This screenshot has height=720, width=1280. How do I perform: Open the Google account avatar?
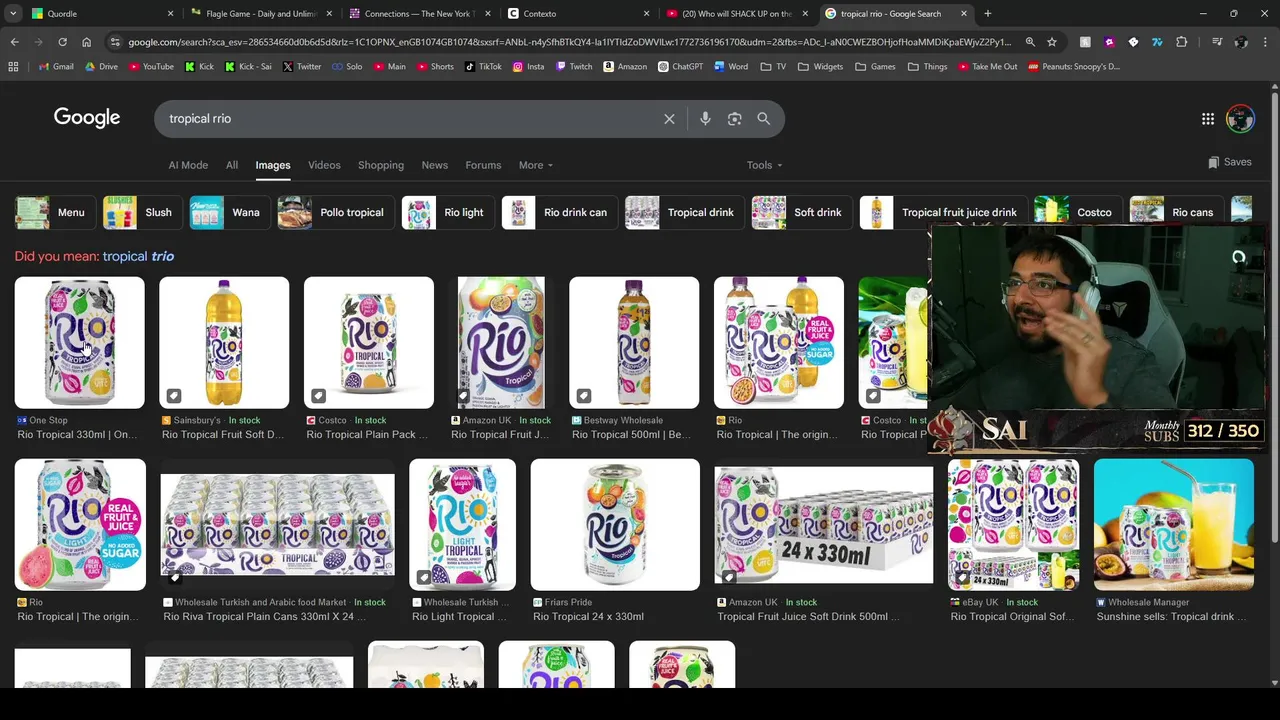point(1240,119)
